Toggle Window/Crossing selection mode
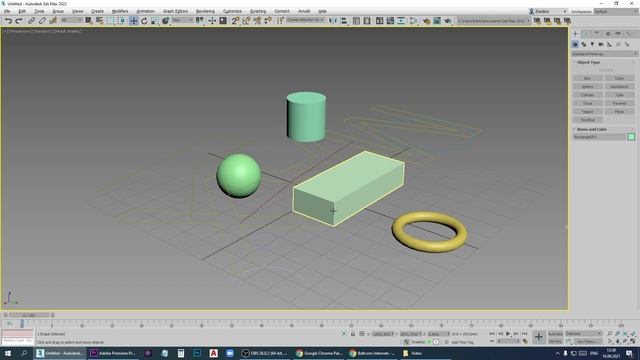 point(122,21)
